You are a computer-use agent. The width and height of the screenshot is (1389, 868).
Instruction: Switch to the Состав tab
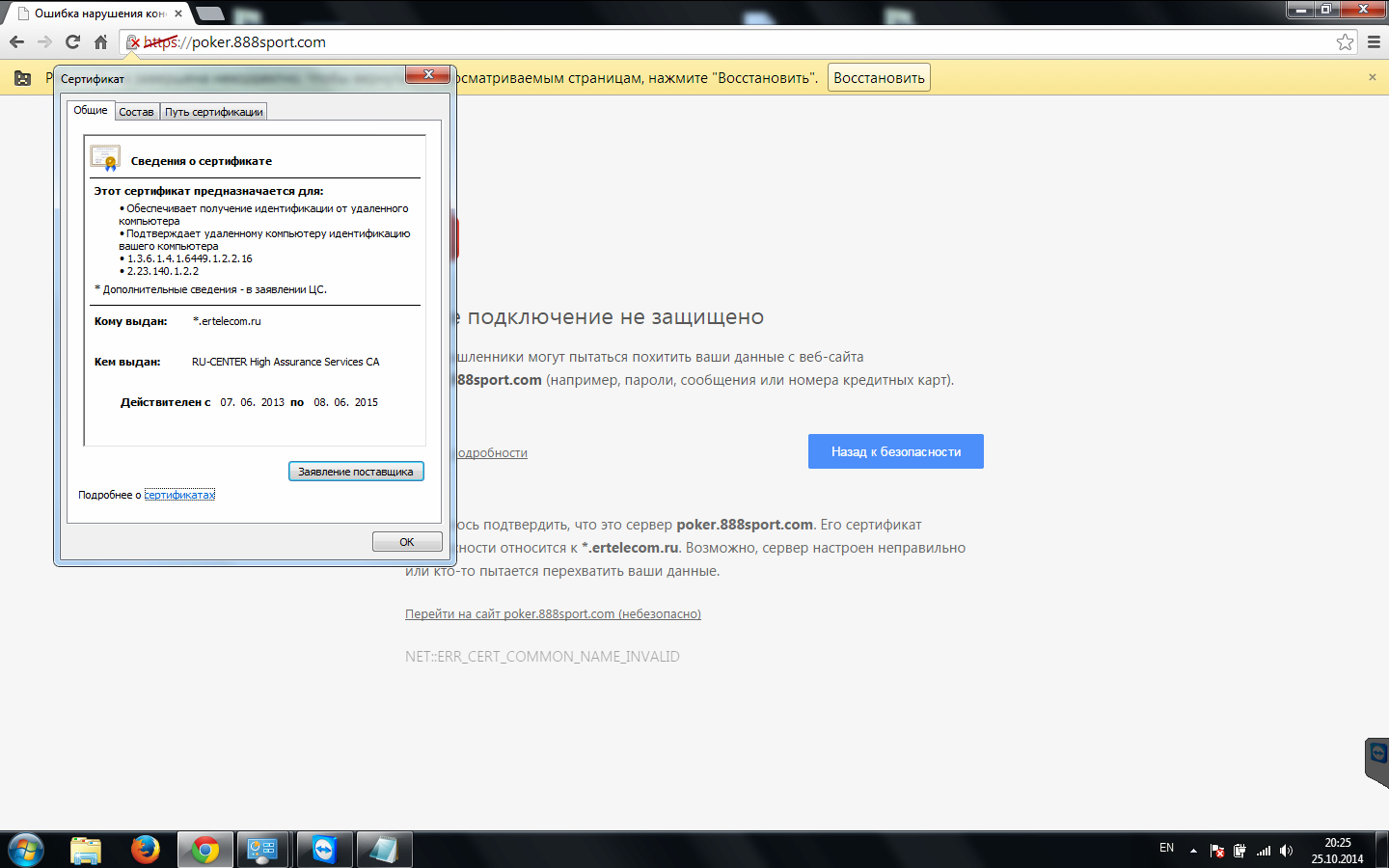[136, 111]
